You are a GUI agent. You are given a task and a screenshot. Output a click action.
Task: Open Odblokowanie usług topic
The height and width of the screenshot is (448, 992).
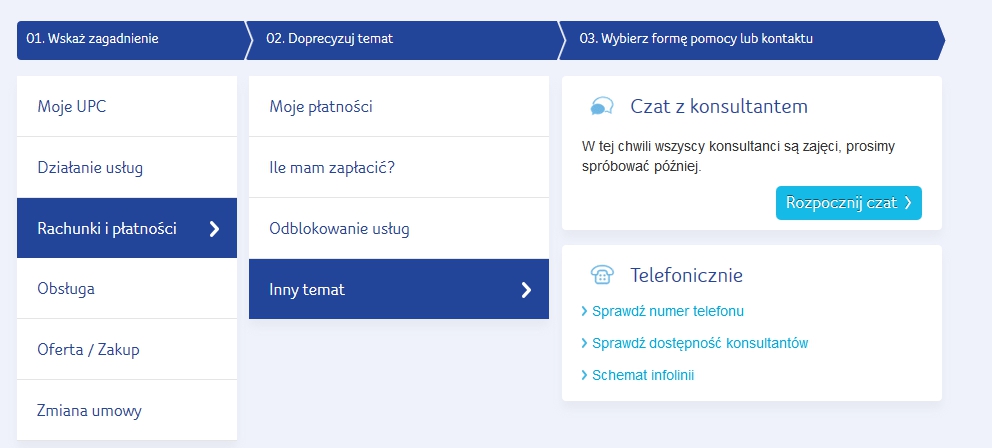[x=339, y=229]
